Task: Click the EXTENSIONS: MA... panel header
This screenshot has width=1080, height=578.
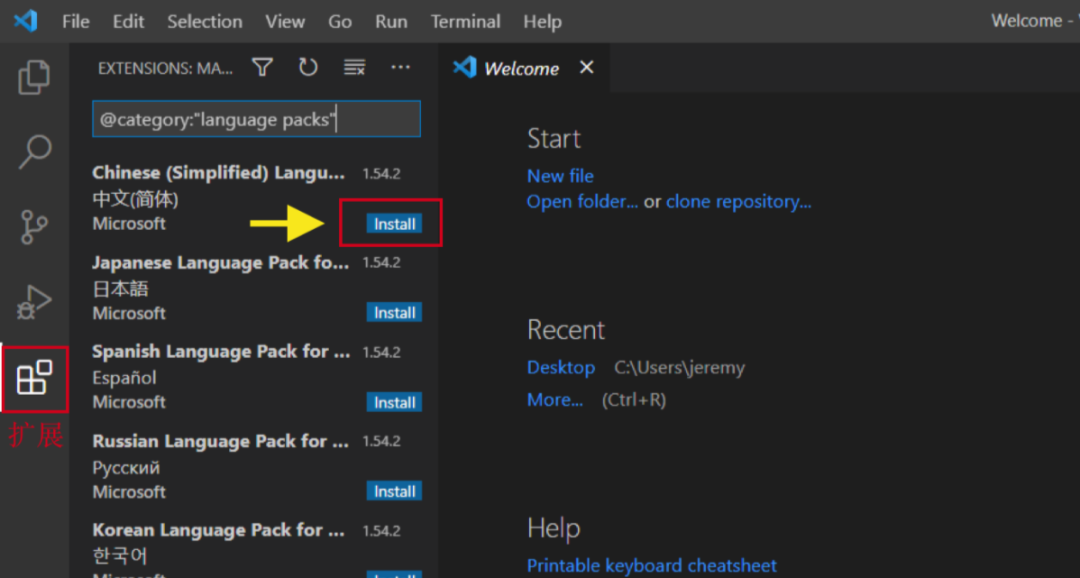Action: (165, 68)
